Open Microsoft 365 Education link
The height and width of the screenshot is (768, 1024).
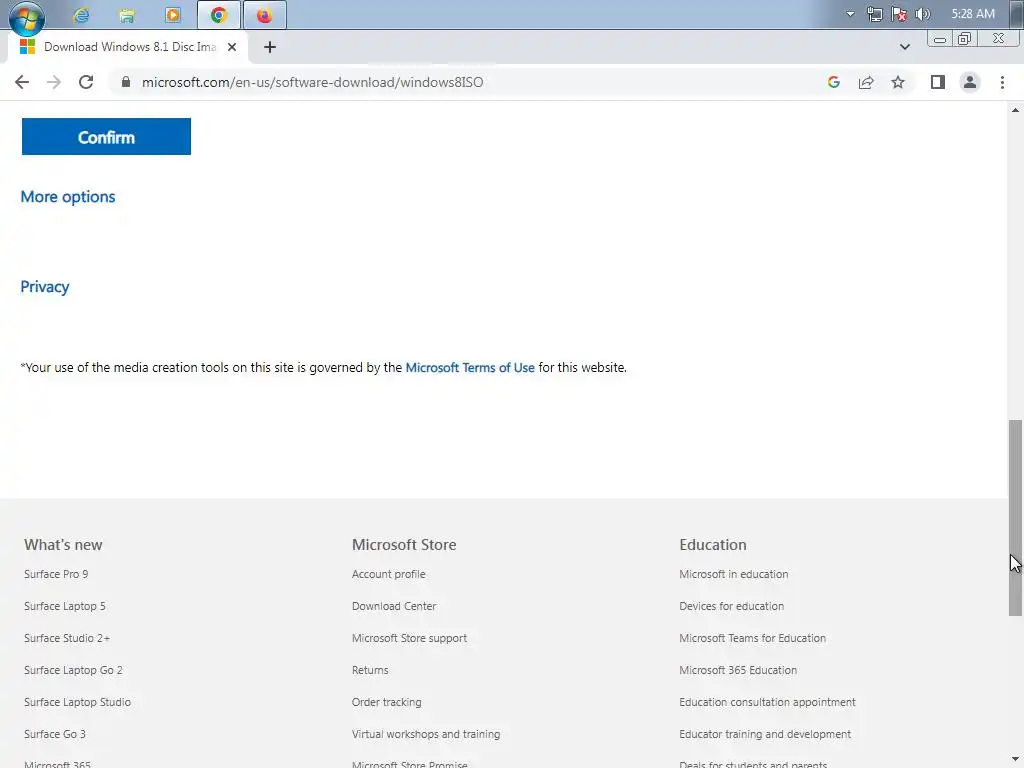coord(738,670)
